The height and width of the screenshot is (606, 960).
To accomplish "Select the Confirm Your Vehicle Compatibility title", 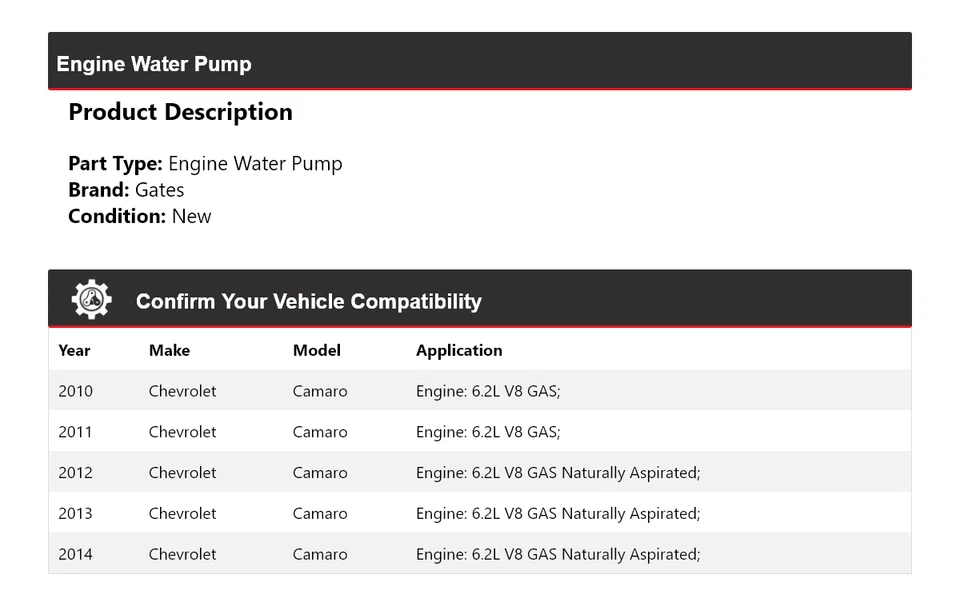I will [308, 301].
